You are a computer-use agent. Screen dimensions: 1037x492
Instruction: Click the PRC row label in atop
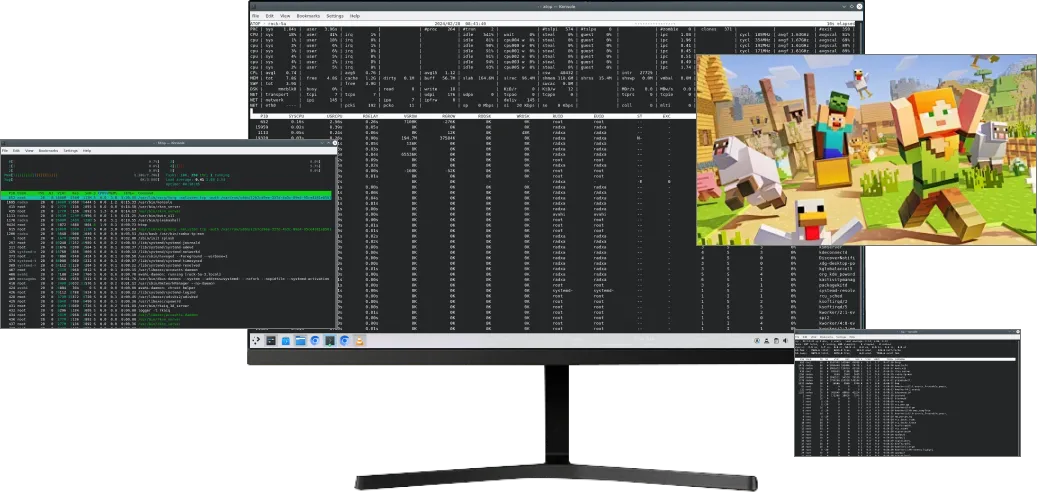(254, 29)
